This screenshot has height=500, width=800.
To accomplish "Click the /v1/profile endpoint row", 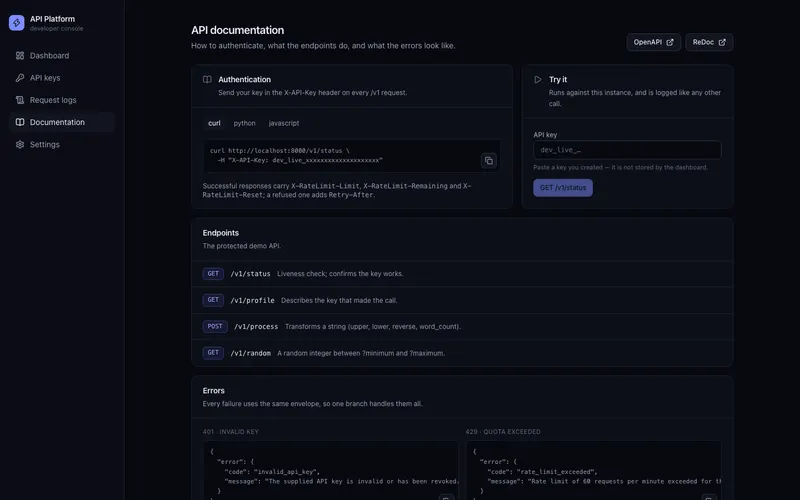I will [462, 300].
